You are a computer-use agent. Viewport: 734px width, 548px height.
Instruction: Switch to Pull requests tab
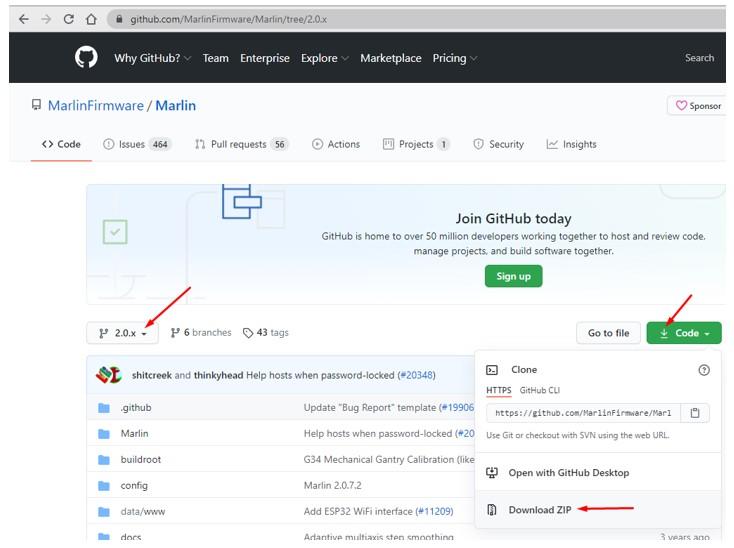242,144
